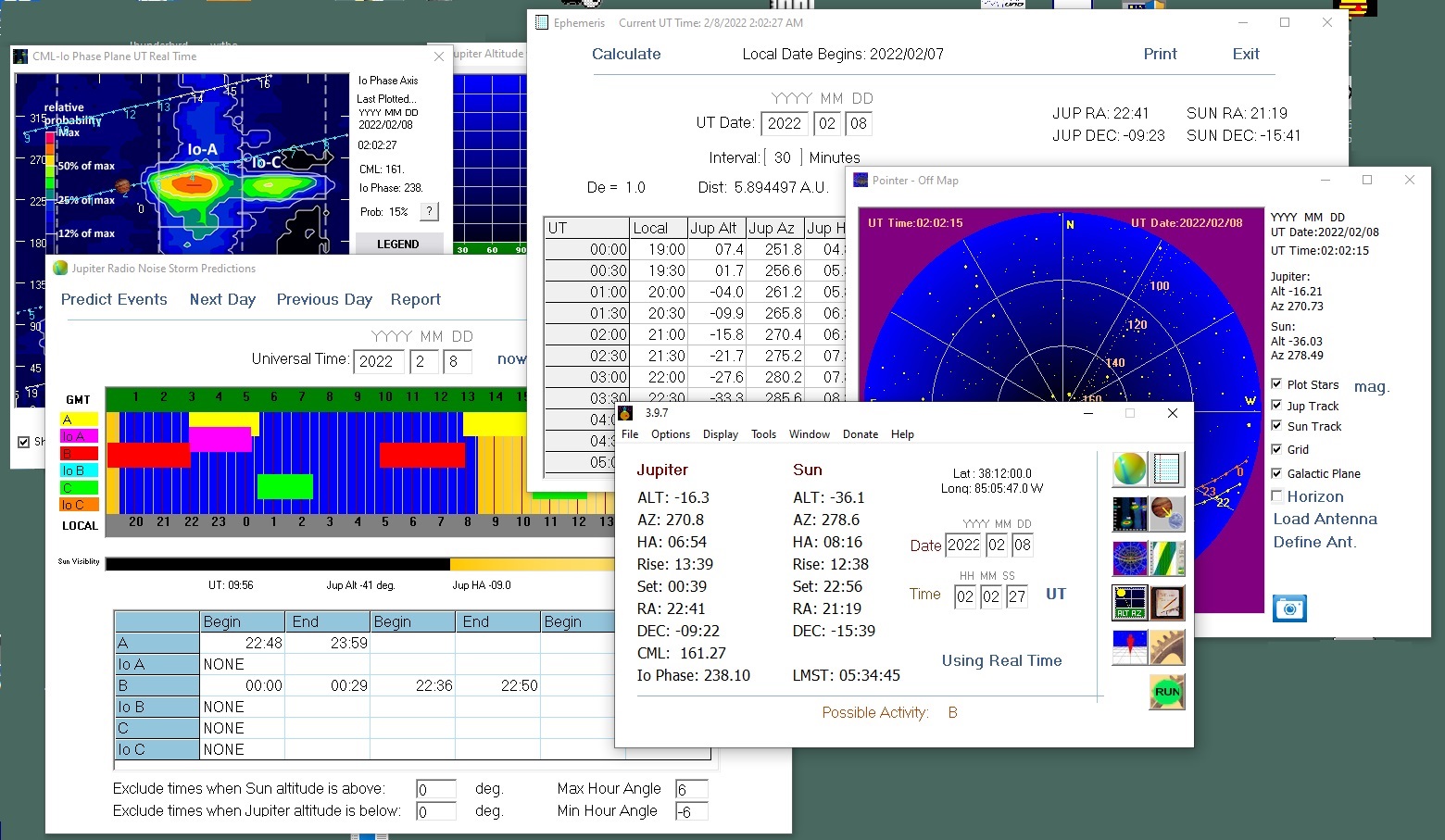The height and width of the screenshot is (840, 1445).
Task: Click the Ephemeris UT Date year field
Action: point(784,123)
